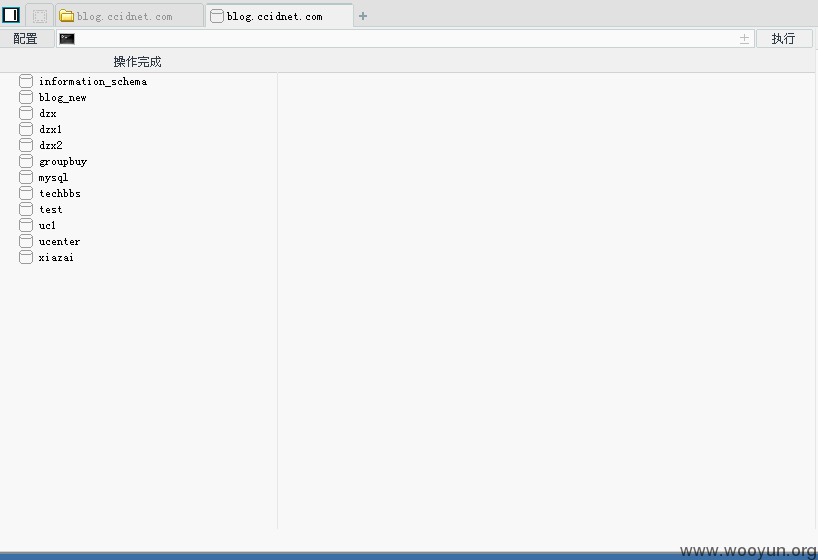818x560 pixels.
Task: Click uc1 database icon
Action: pos(26,225)
